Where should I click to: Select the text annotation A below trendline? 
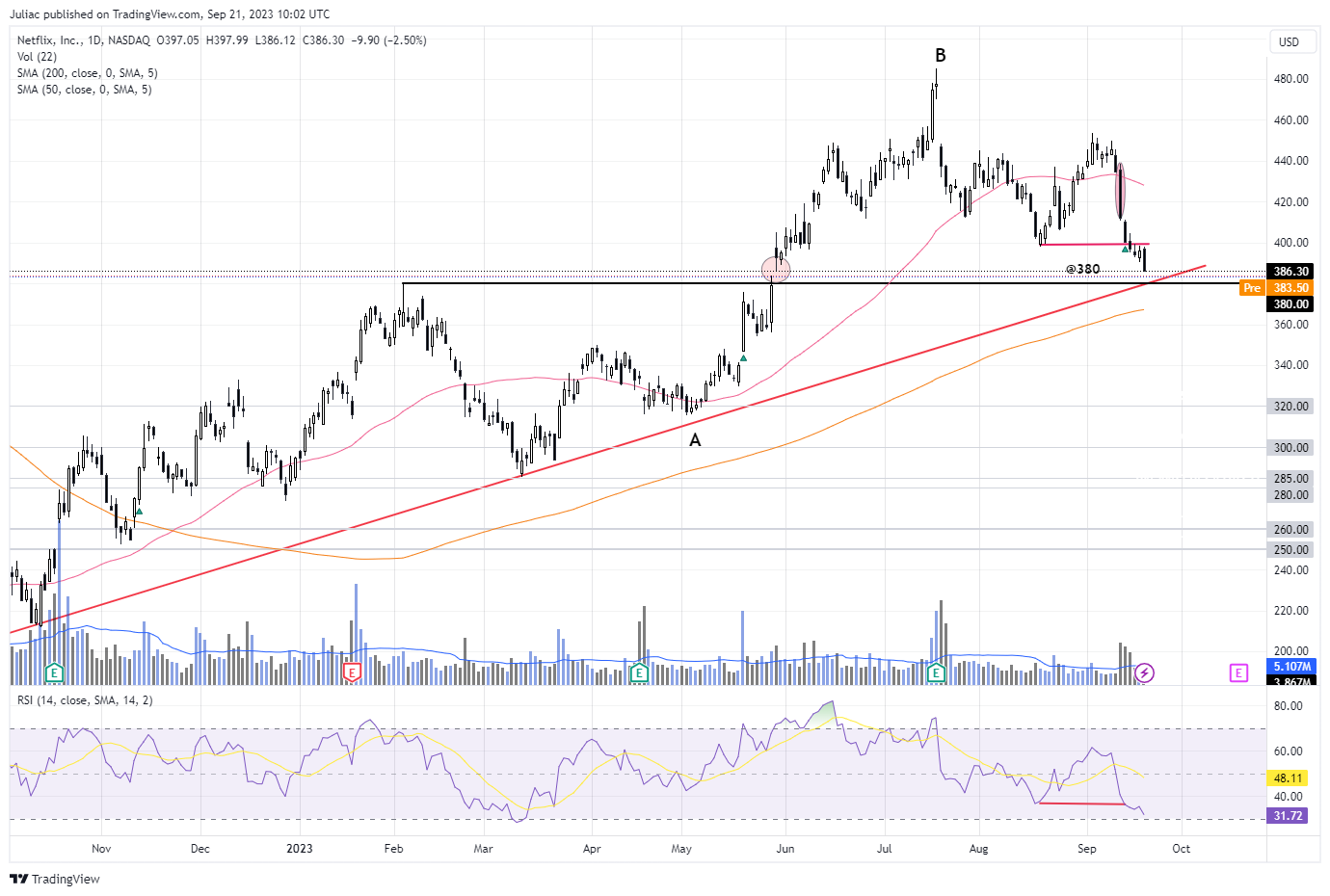tap(695, 440)
